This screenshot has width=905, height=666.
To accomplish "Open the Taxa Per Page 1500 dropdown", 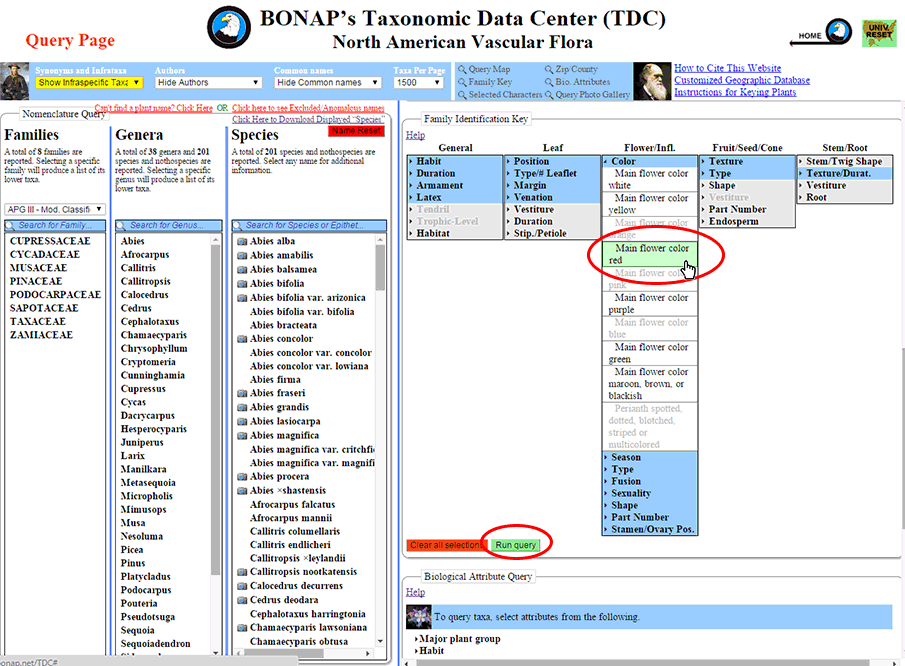I will tap(418, 83).
